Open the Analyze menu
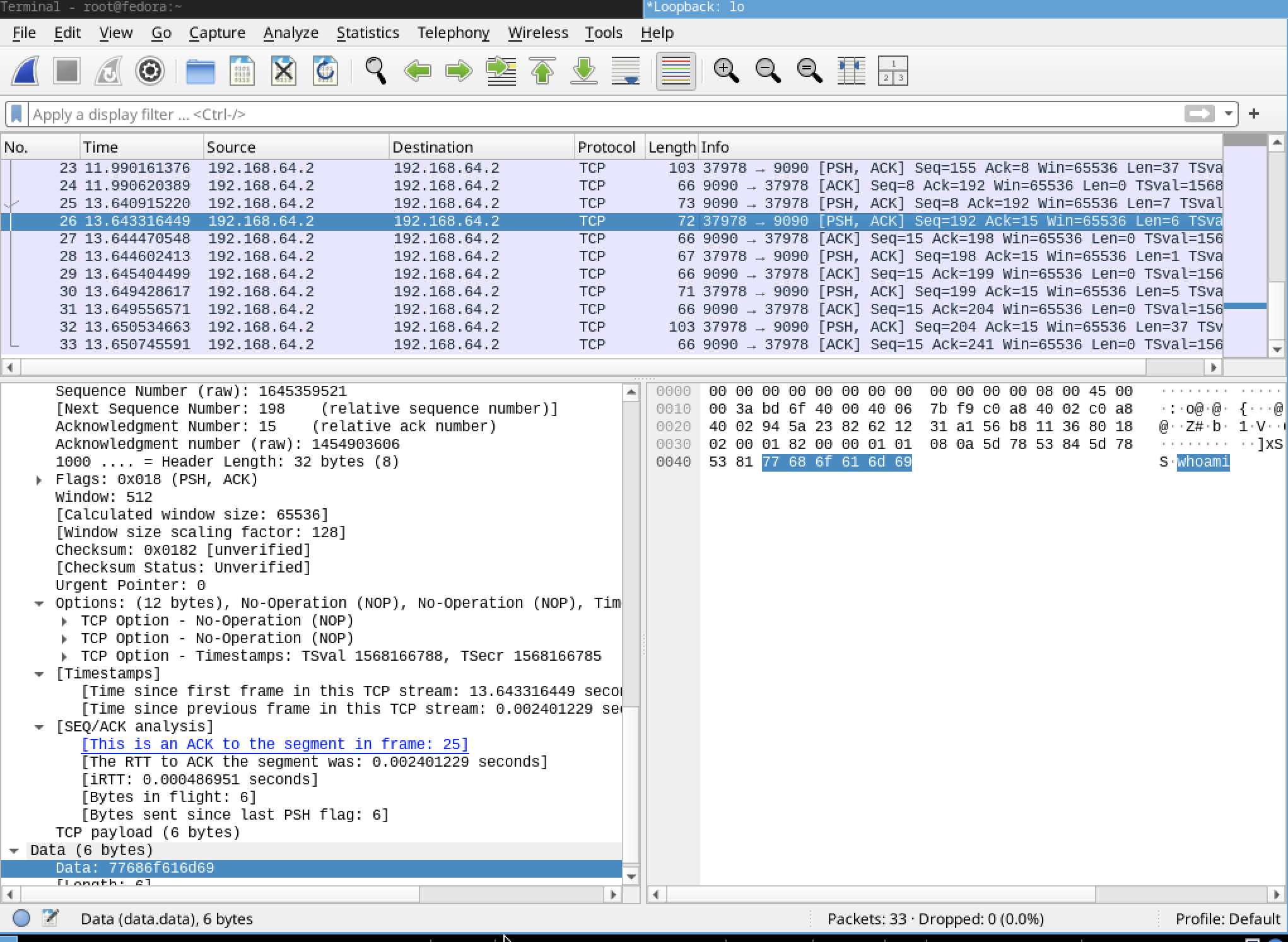Viewport: 1288px width, 942px height. pyautogui.click(x=291, y=33)
